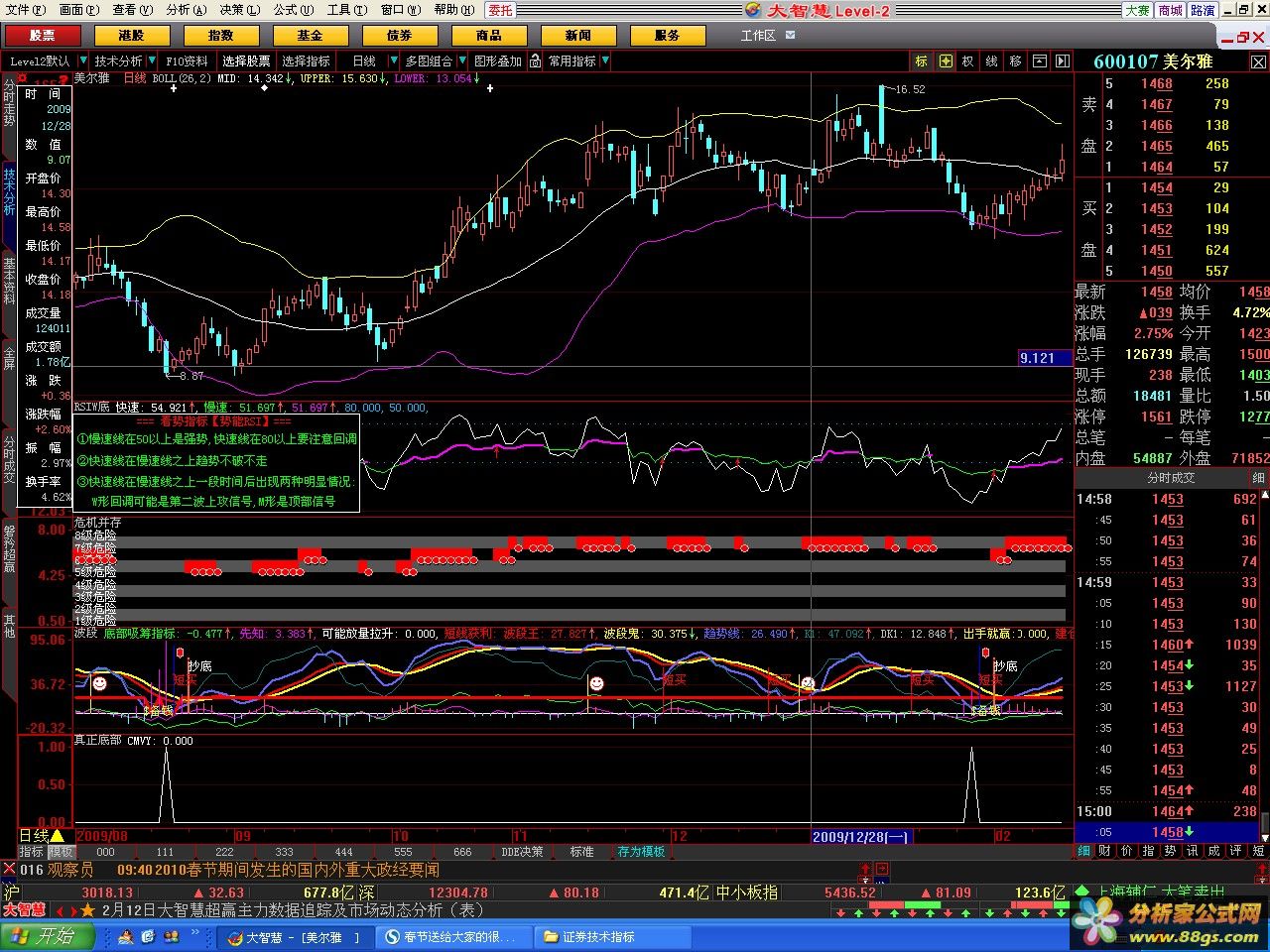Switch to the 港股 tab
The width and height of the screenshot is (1270, 952).
131,35
